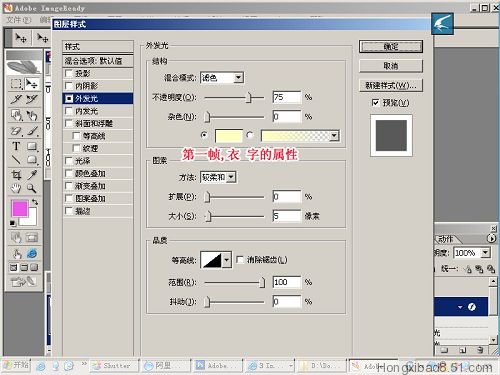
Task: Click the Opacity (不透明度) slider handle
Action: tap(249, 97)
